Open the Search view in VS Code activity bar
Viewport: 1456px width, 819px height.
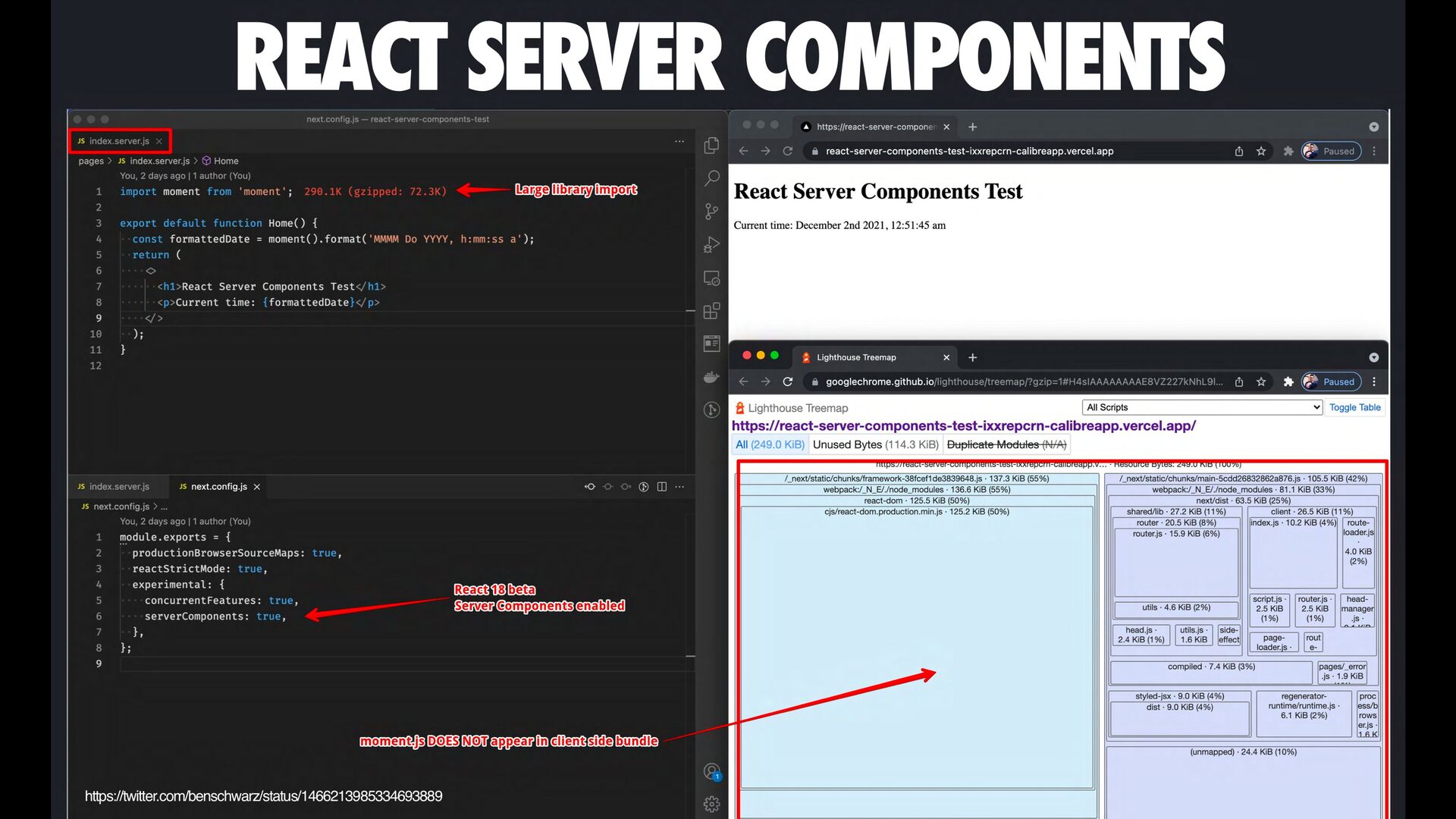click(711, 178)
